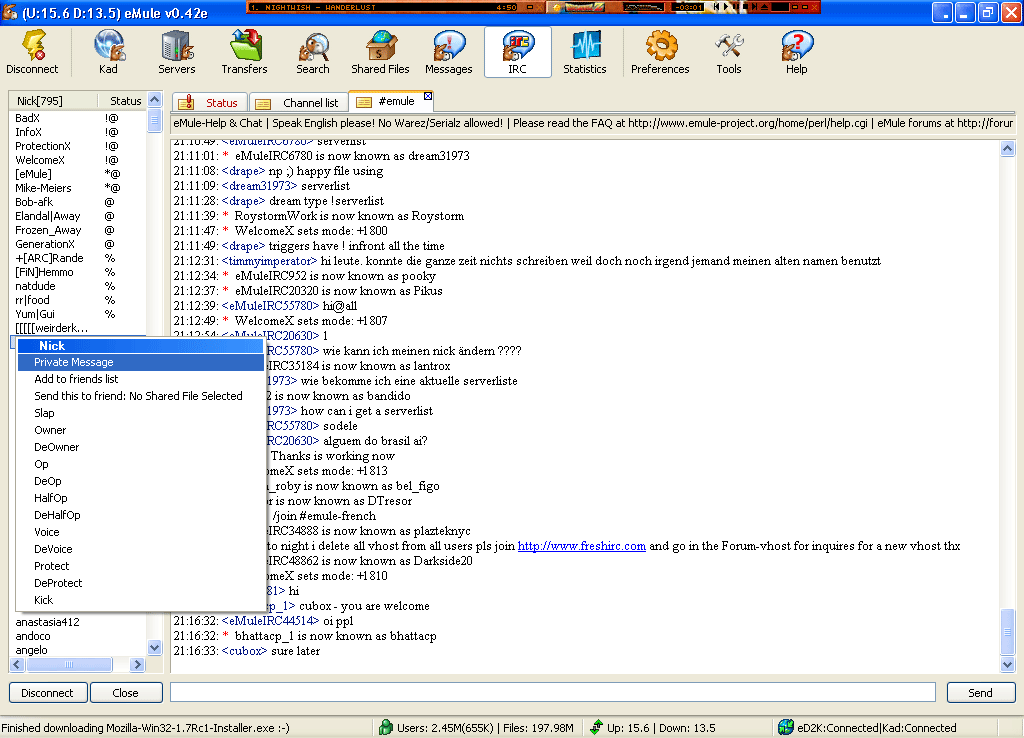Sort by the Nick[795] column header

(x=53, y=101)
